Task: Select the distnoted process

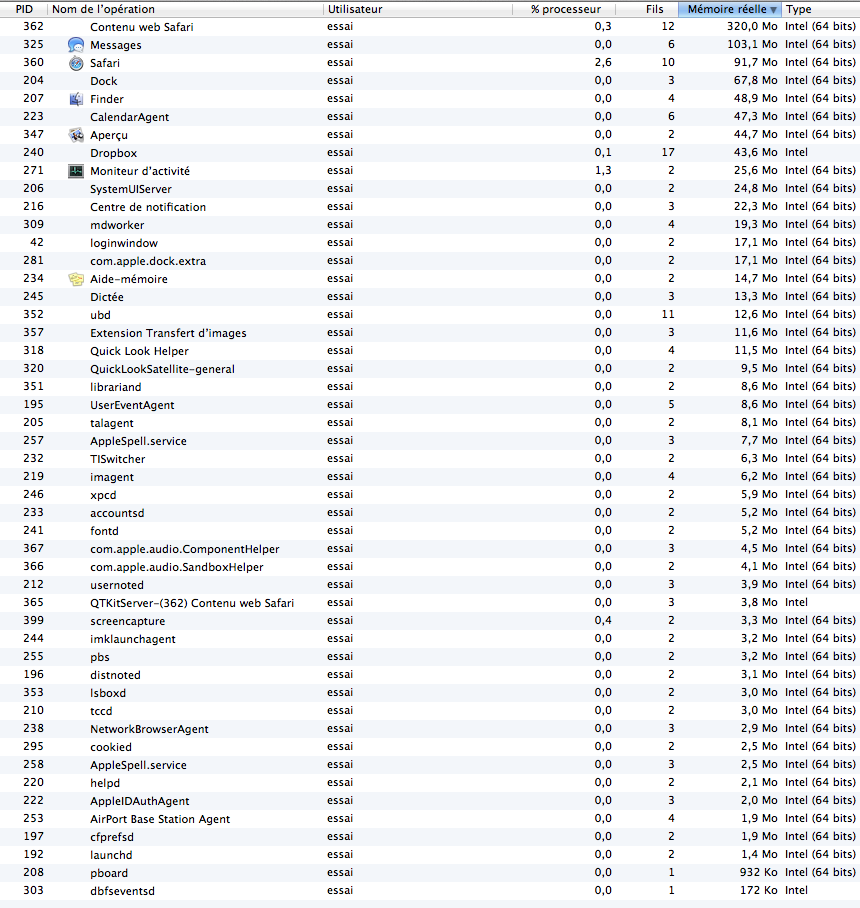Action: (430, 675)
